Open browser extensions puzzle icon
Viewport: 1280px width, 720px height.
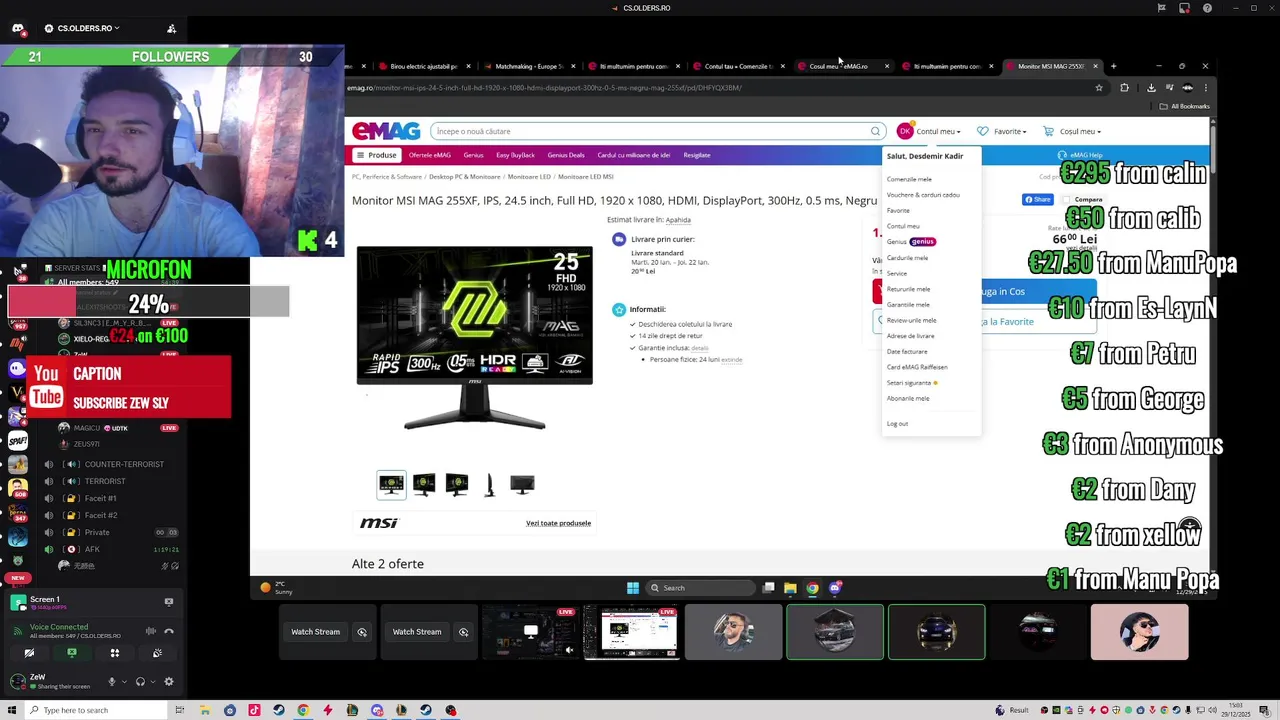1124,88
